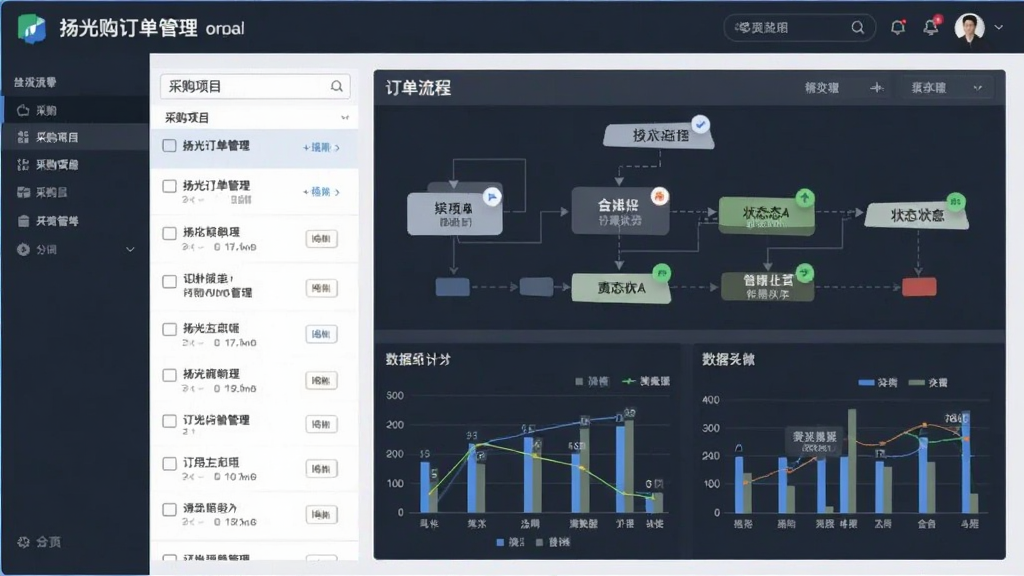Open blue link in unhighlighted 扬光订单管理 row

317,191
